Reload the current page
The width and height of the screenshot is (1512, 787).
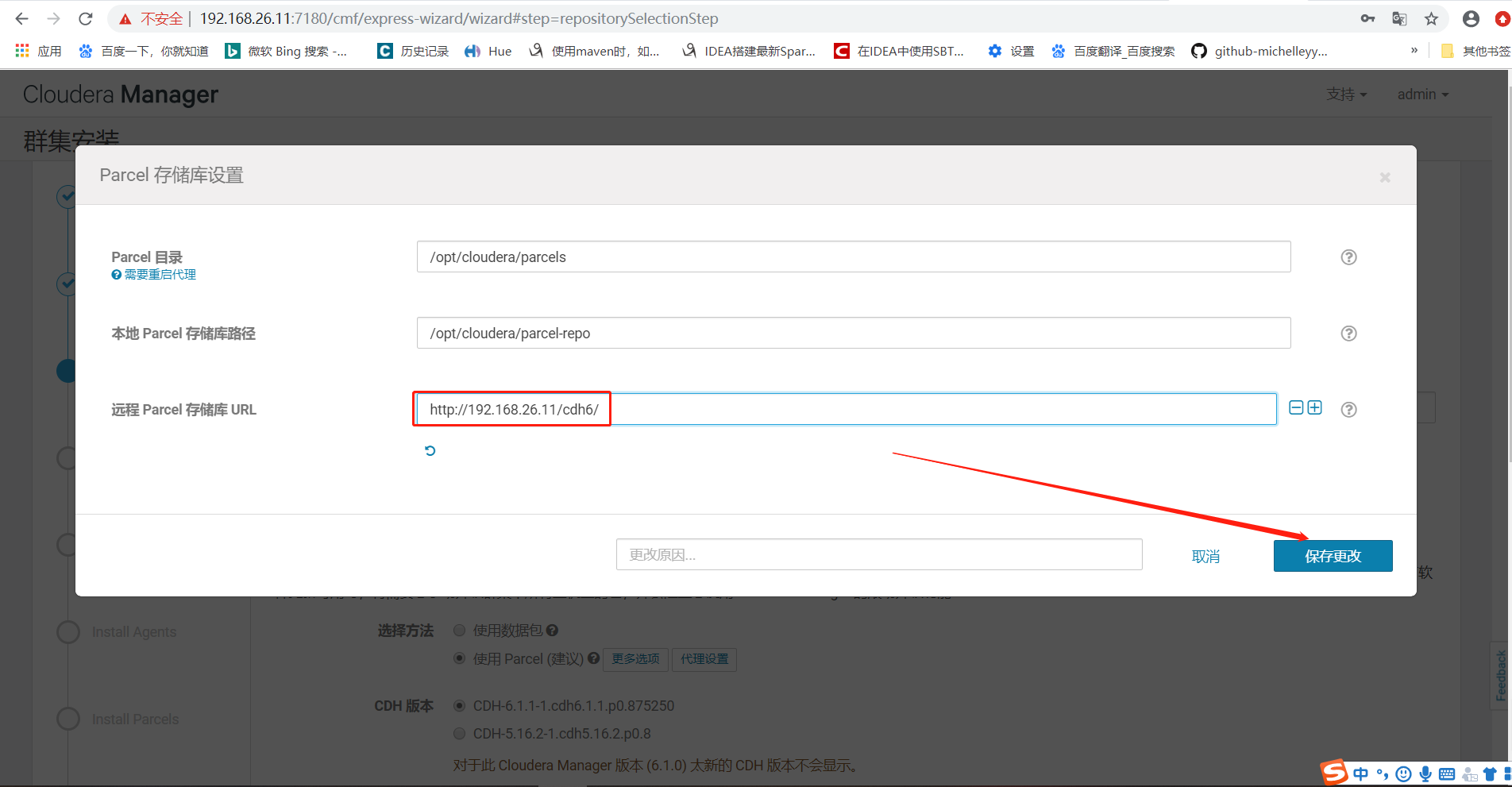coord(86,18)
